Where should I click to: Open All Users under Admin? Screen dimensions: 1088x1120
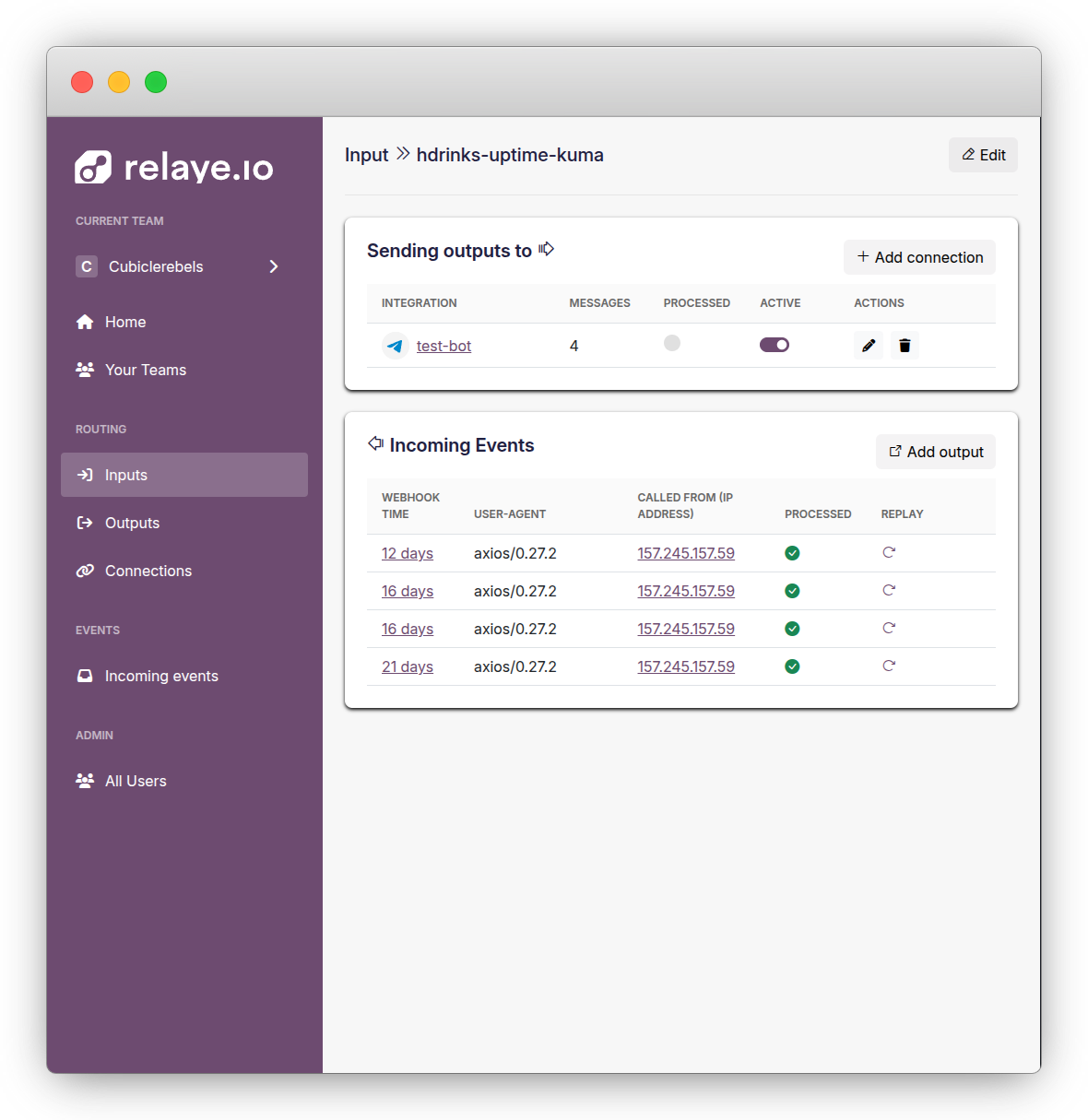click(x=84, y=781)
